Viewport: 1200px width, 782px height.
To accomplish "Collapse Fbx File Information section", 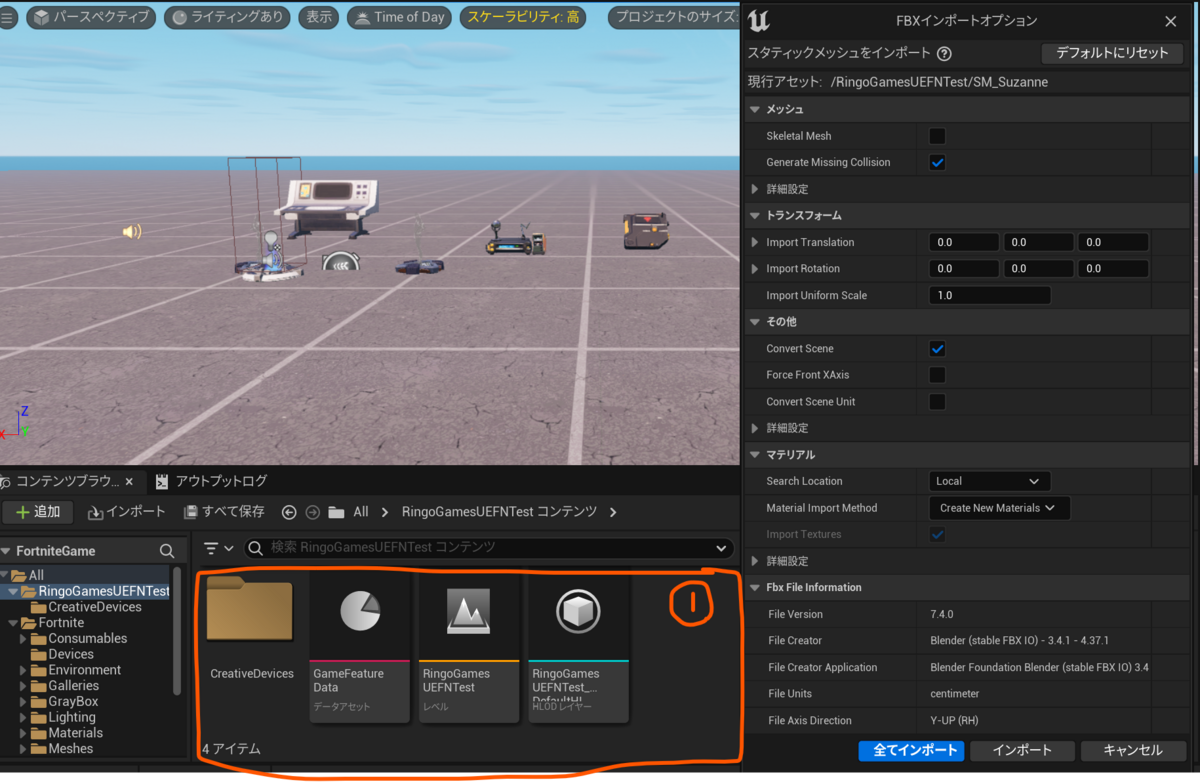I will coord(756,587).
